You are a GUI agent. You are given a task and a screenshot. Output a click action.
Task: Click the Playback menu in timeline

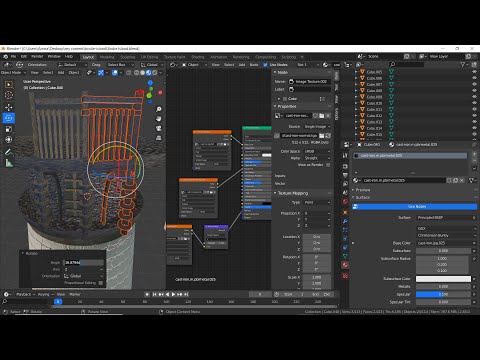[x=24, y=294]
